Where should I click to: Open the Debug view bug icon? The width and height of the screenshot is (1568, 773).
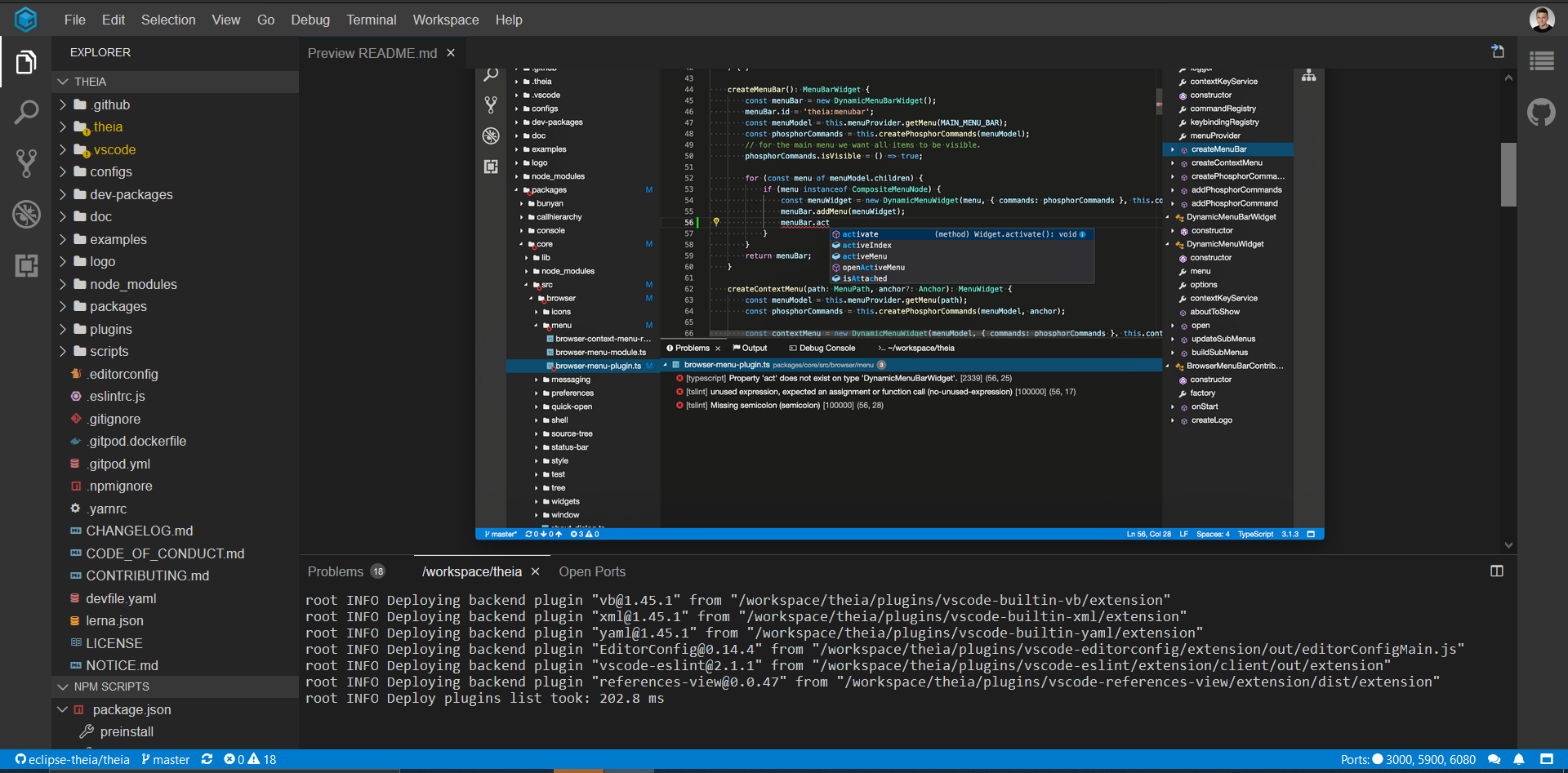26,215
